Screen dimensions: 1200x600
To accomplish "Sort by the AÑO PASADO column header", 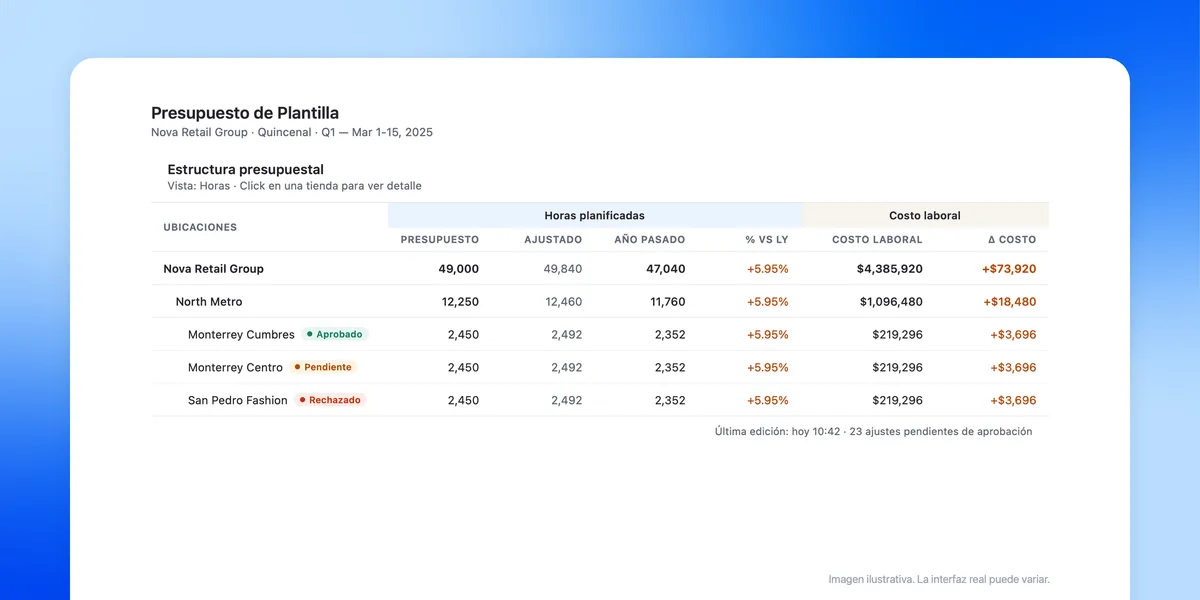I will point(650,240).
